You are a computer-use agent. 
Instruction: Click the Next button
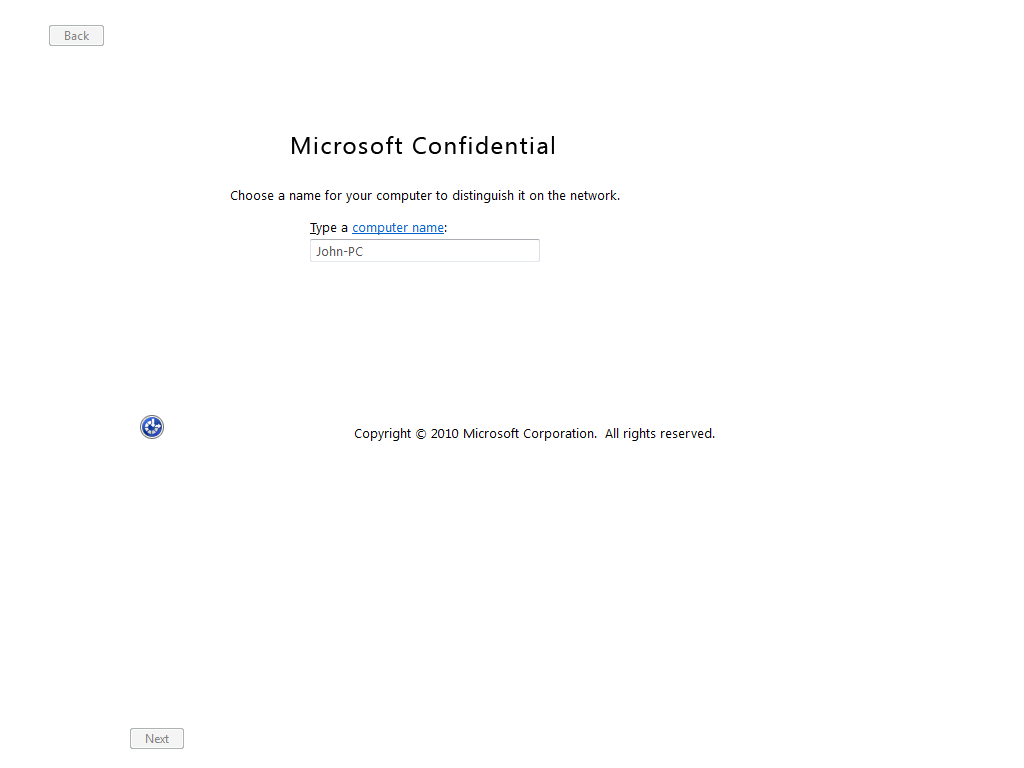157,739
